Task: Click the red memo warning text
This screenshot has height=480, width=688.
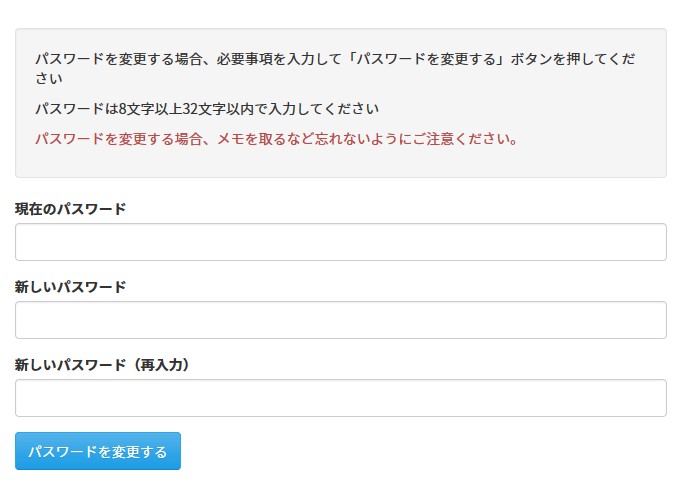Action: point(276,139)
